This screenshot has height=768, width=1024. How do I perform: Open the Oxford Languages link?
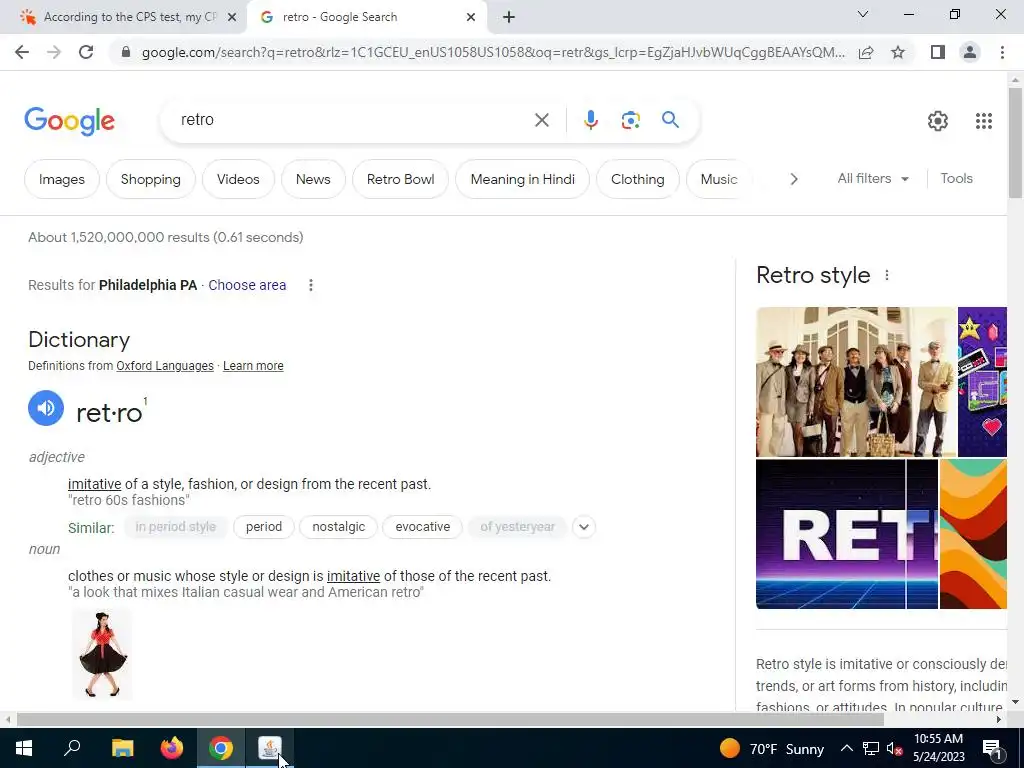coord(165,366)
